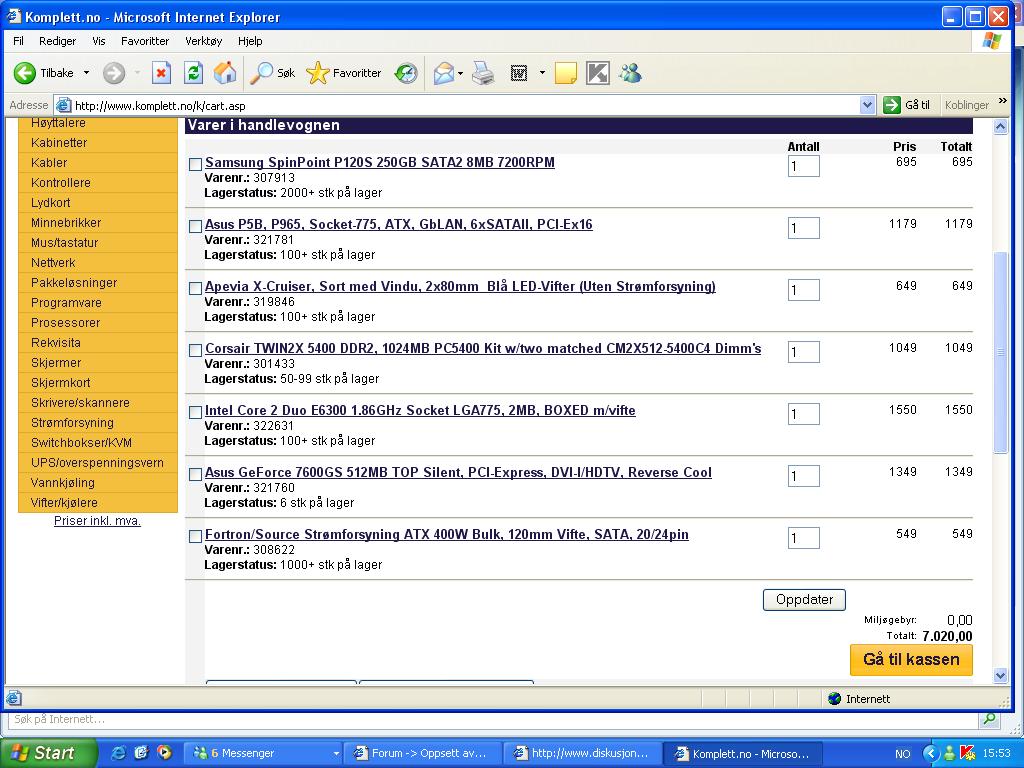Screen dimensions: 1024x768
Task: Click the Gå til green arrow button
Action: tap(891, 104)
